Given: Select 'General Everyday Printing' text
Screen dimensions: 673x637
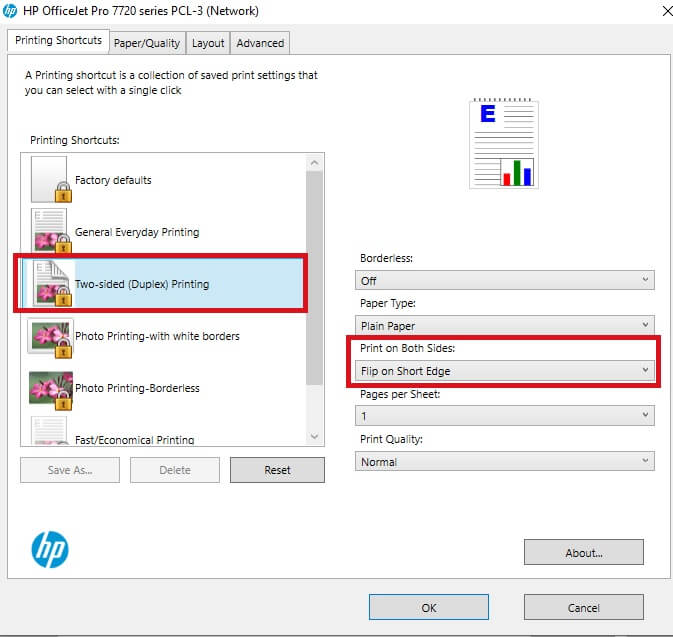Looking at the screenshot, I should pyautogui.click(x=137, y=232).
